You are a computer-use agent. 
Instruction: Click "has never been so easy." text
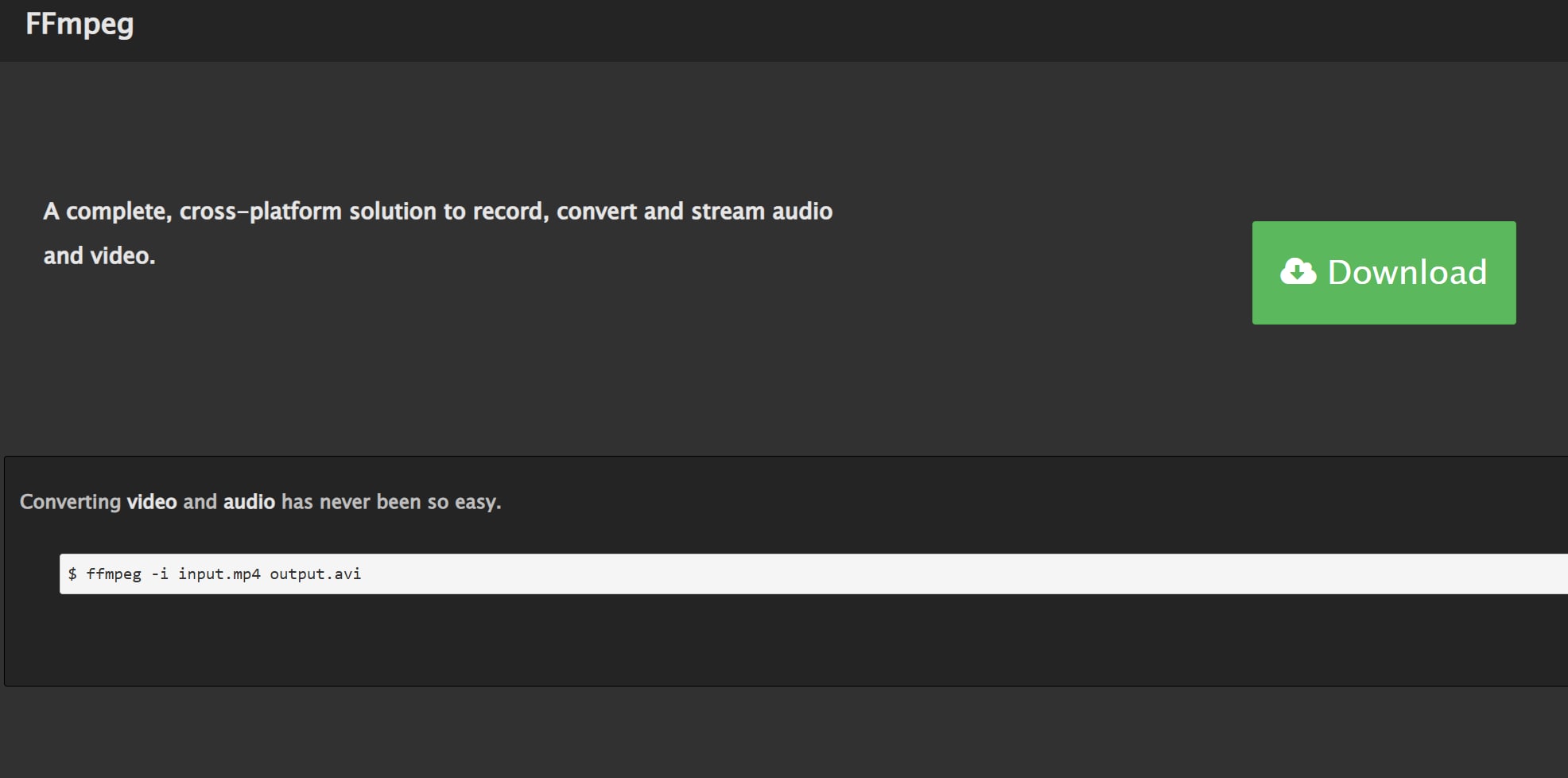(x=391, y=502)
